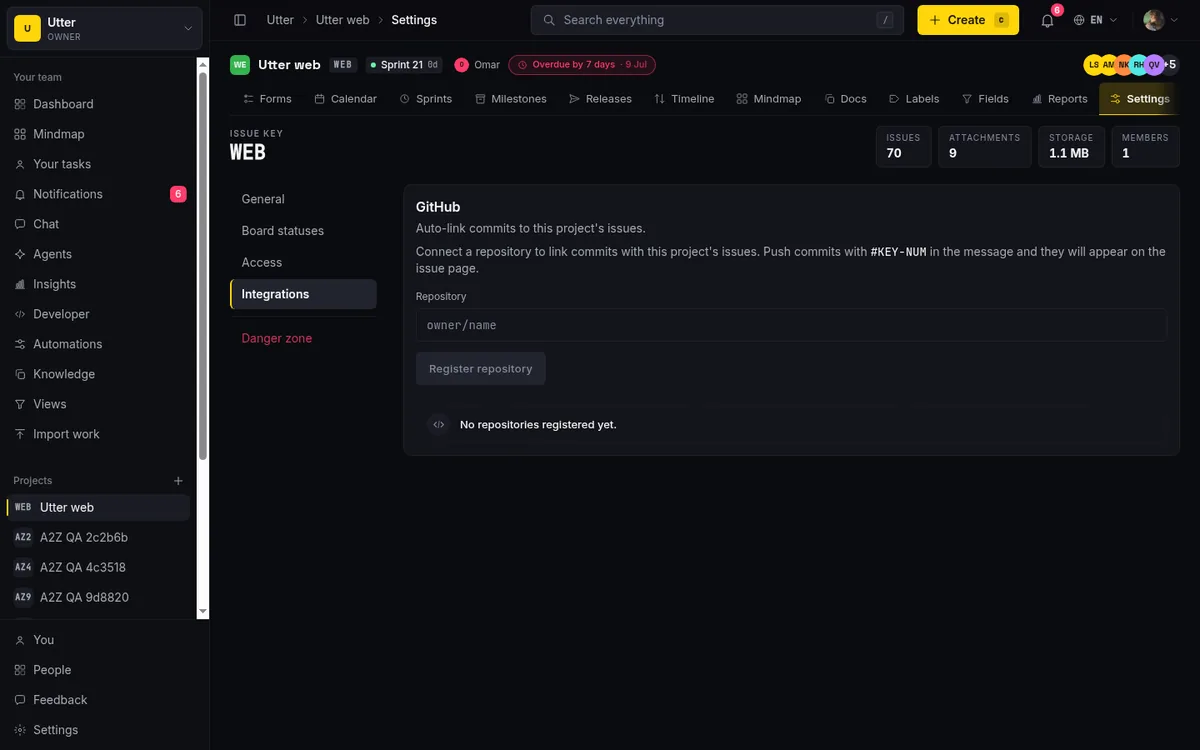Click the sidebar scrollbar down arrow
The image size is (1200, 750).
[203, 611]
